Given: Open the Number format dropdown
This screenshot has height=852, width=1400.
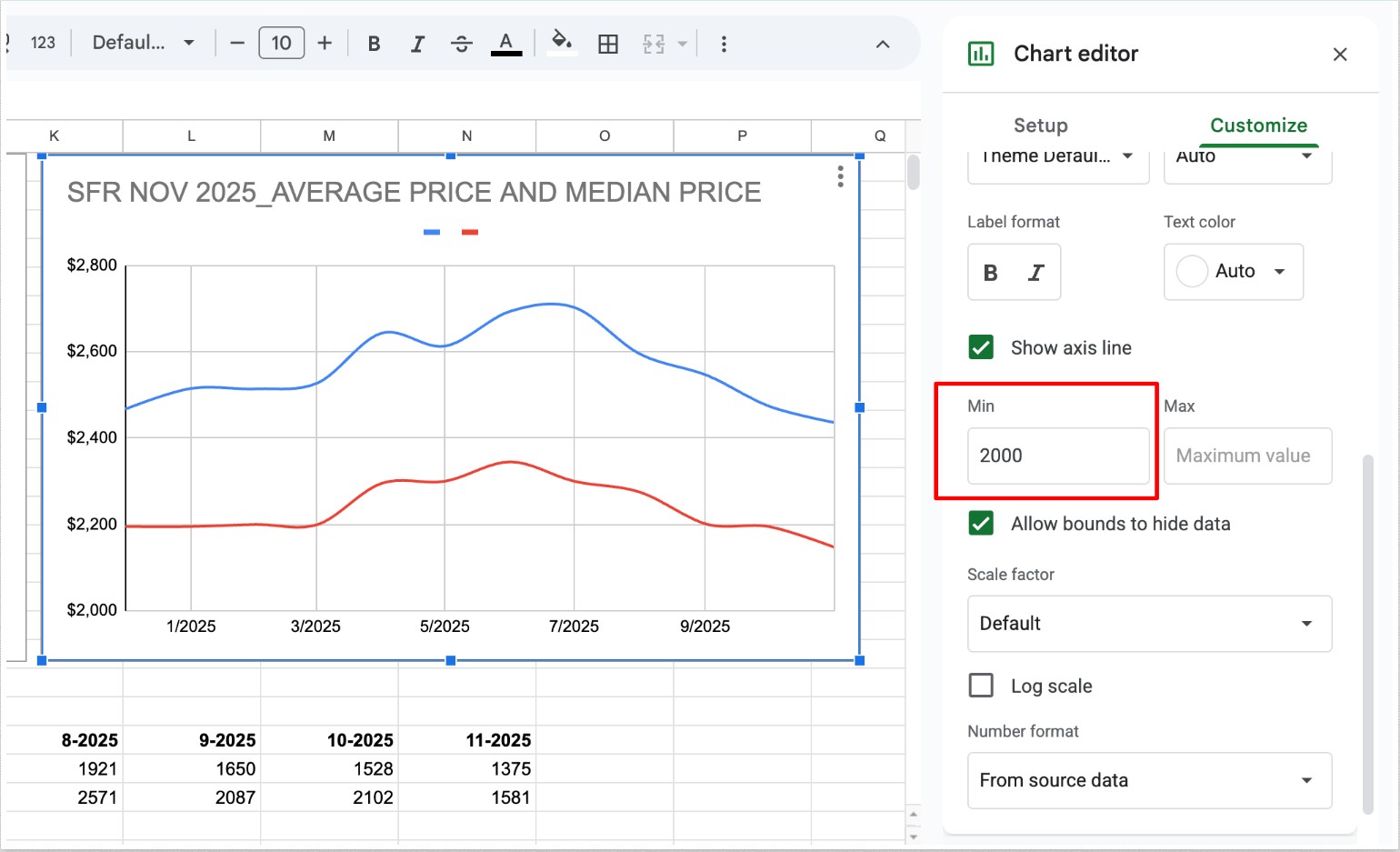Looking at the screenshot, I should tap(1149, 780).
